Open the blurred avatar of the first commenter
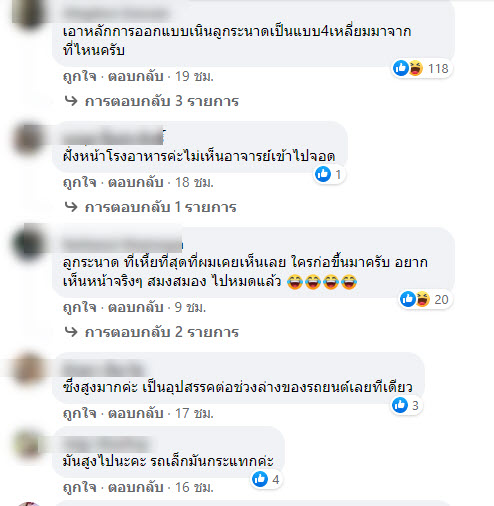The height and width of the screenshot is (506, 494). (x=28, y=14)
